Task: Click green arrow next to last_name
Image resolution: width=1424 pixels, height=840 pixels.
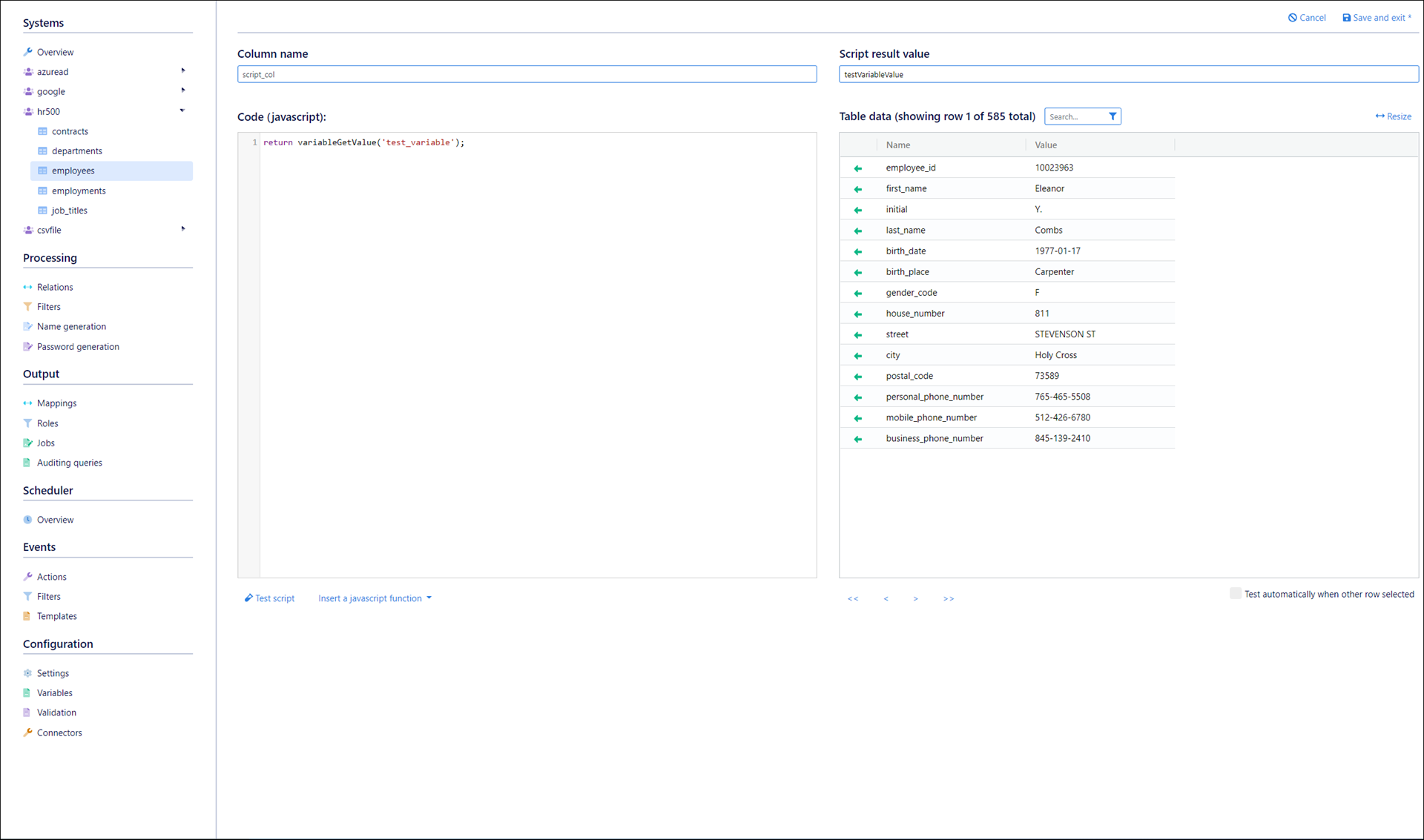Action: [x=858, y=231]
